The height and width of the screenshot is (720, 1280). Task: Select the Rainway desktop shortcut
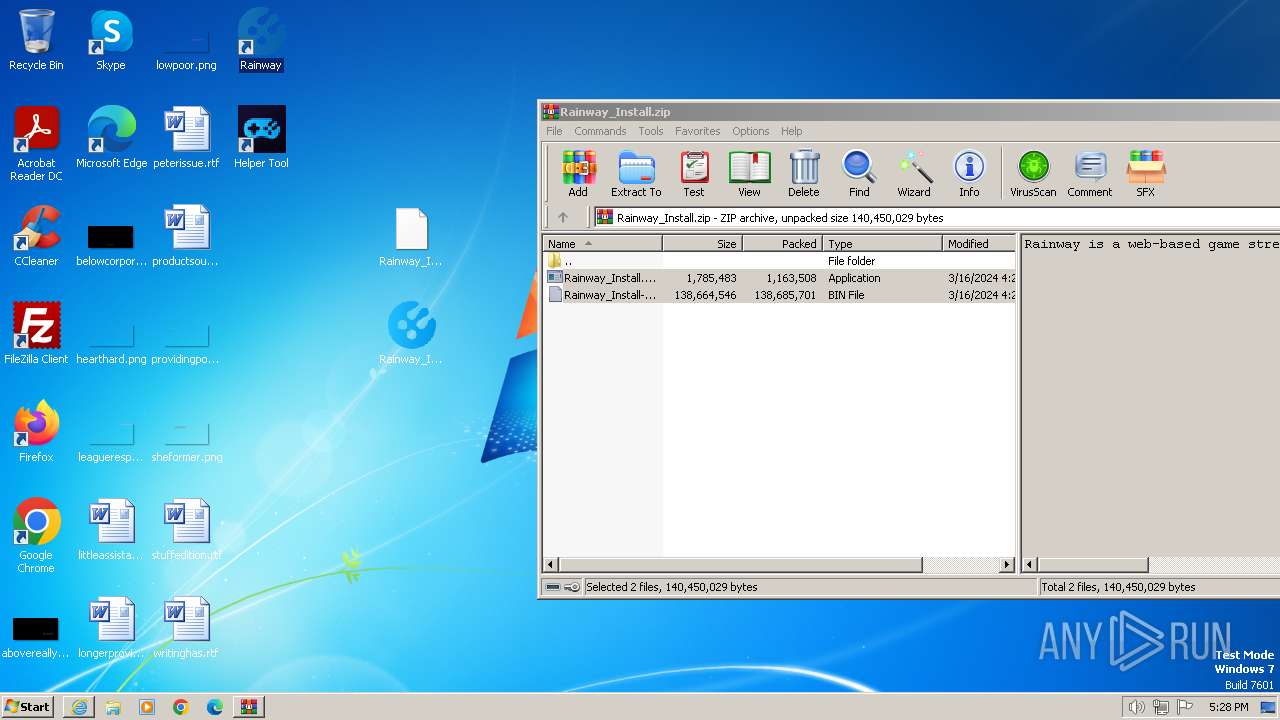pyautogui.click(x=261, y=40)
